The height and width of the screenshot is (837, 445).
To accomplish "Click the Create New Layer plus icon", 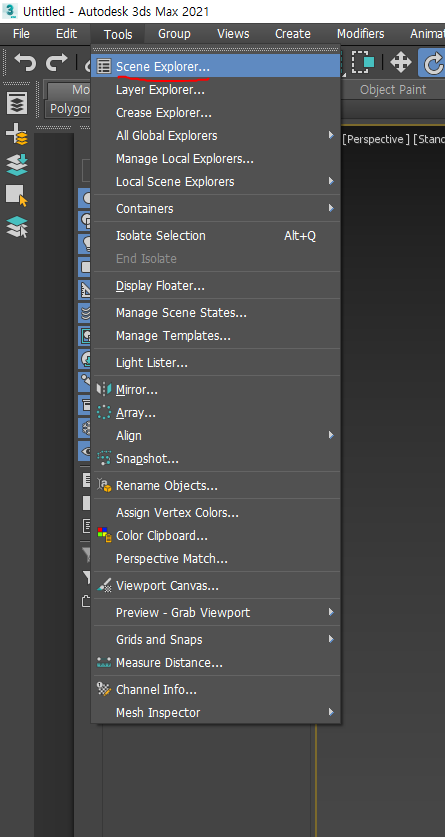I will (x=17, y=135).
